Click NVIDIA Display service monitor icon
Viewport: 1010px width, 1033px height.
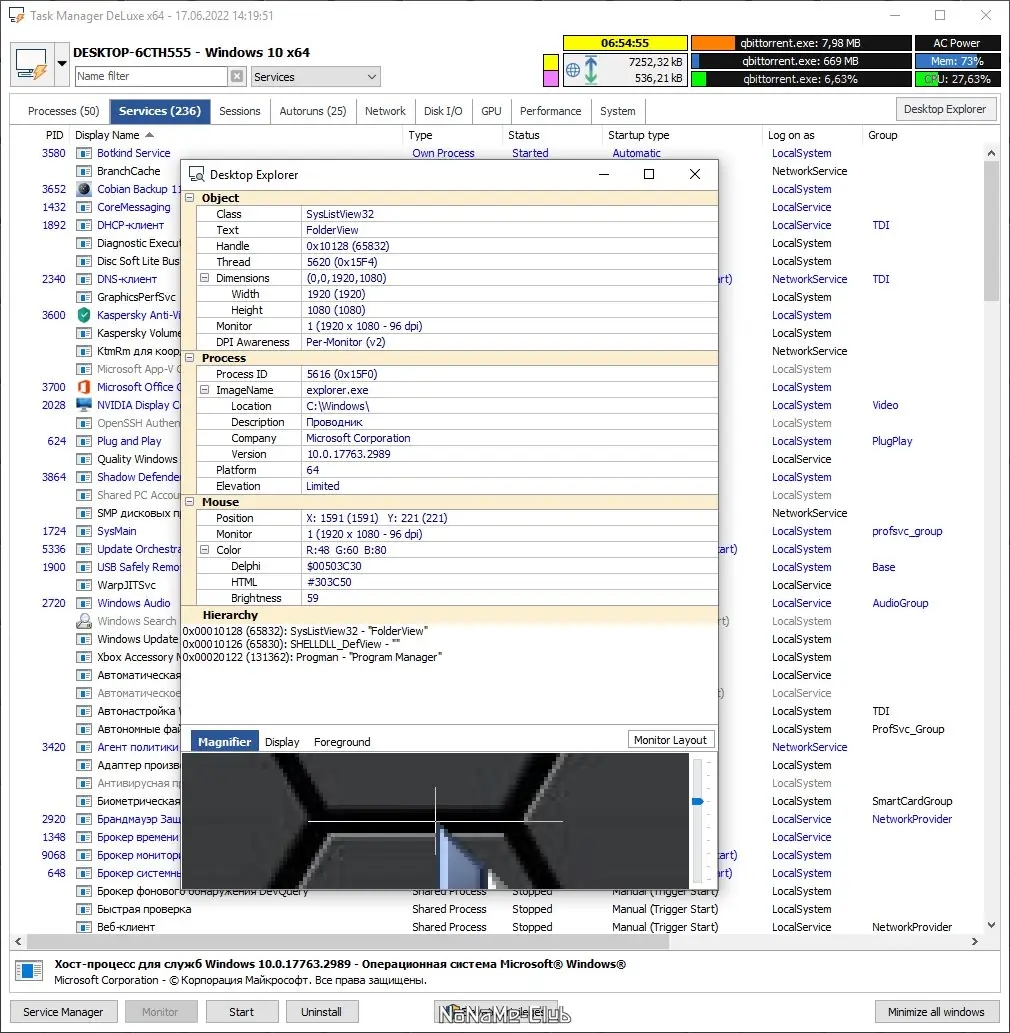[84, 405]
